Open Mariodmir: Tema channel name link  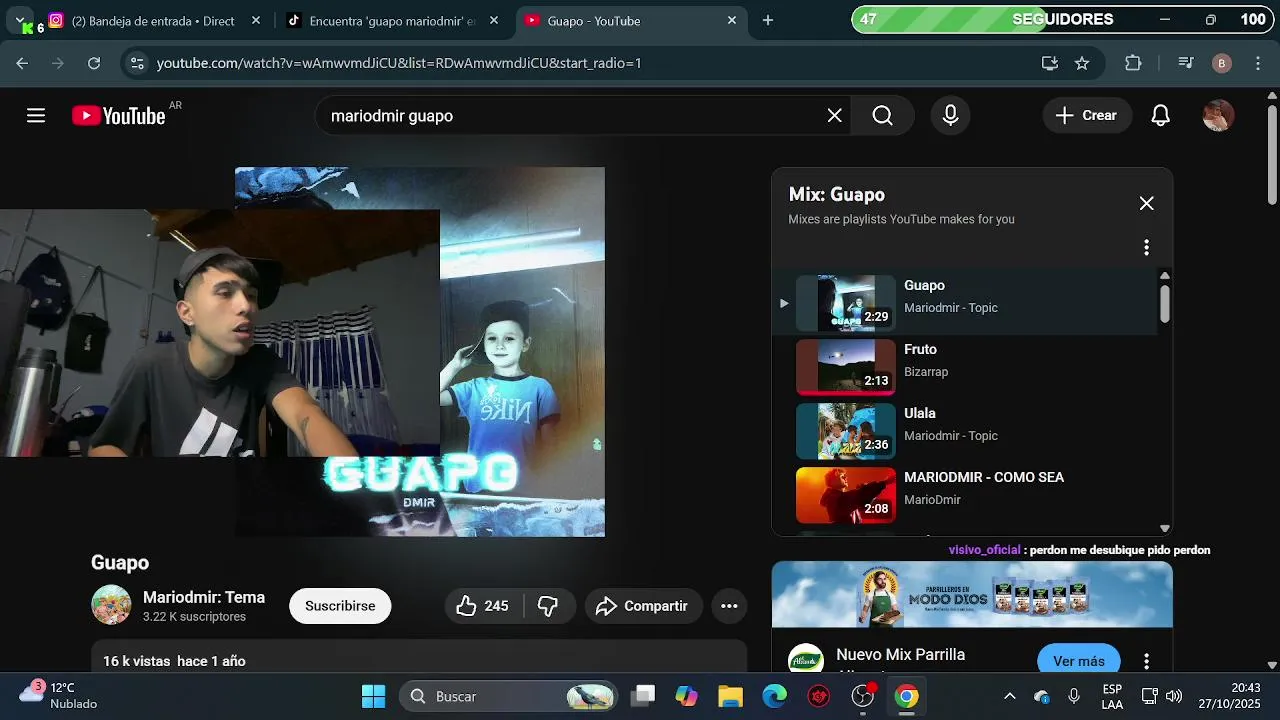pyautogui.click(x=204, y=597)
